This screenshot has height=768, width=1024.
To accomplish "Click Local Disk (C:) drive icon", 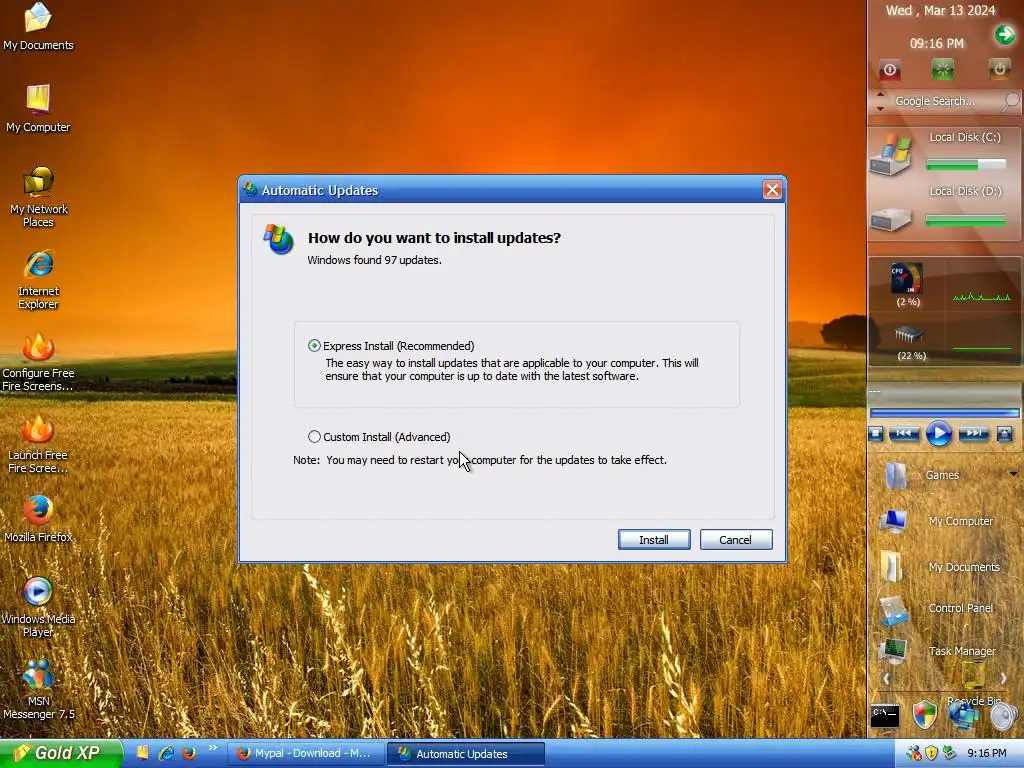I will point(890,154).
